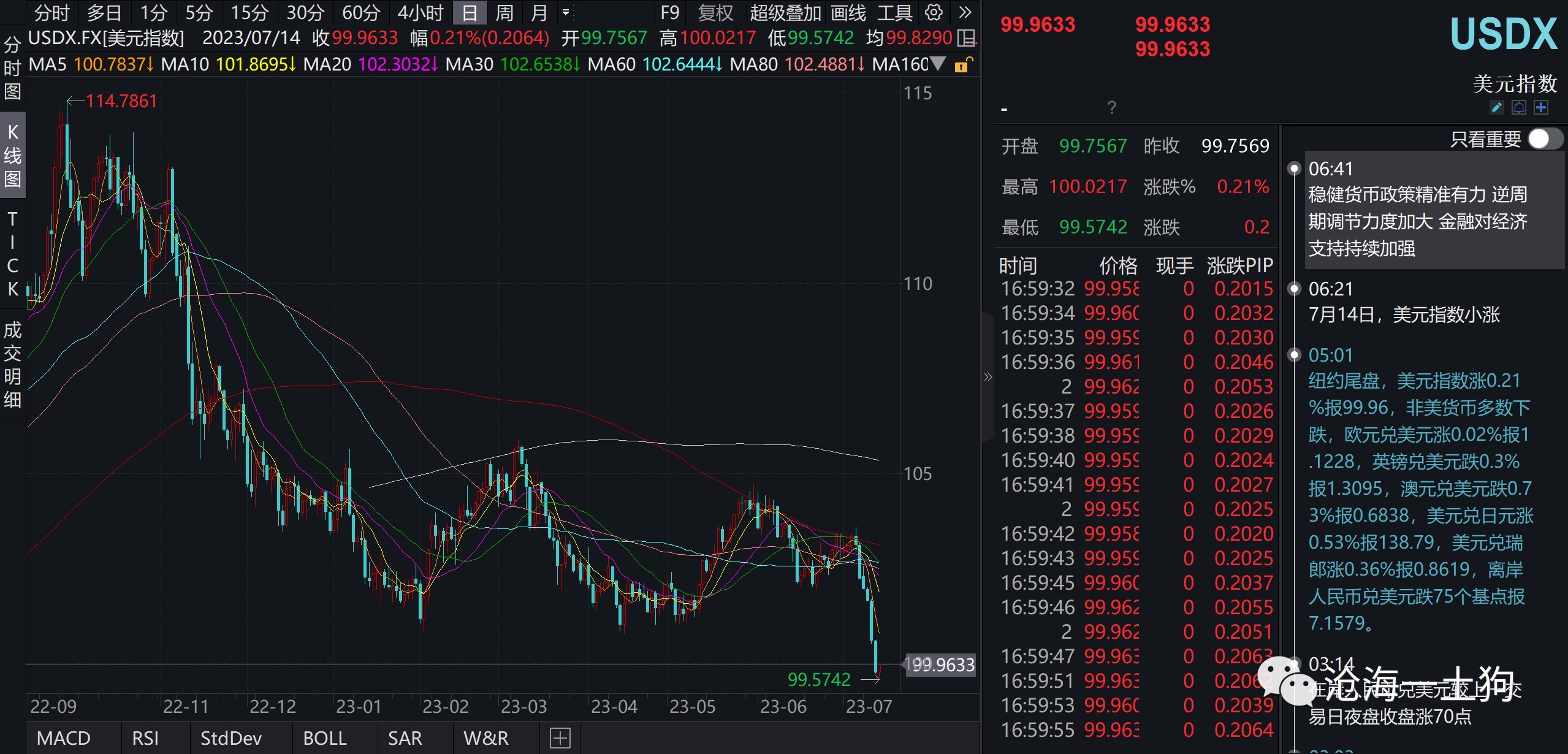Add a new indicator with plus box
This screenshot has width=1568, height=754.
[x=560, y=738]
